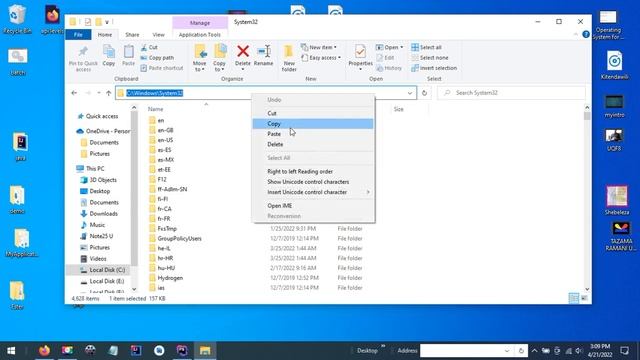Choose Paste in the context menu
Viewport: 640px width, 360px height.
(313, 134)
